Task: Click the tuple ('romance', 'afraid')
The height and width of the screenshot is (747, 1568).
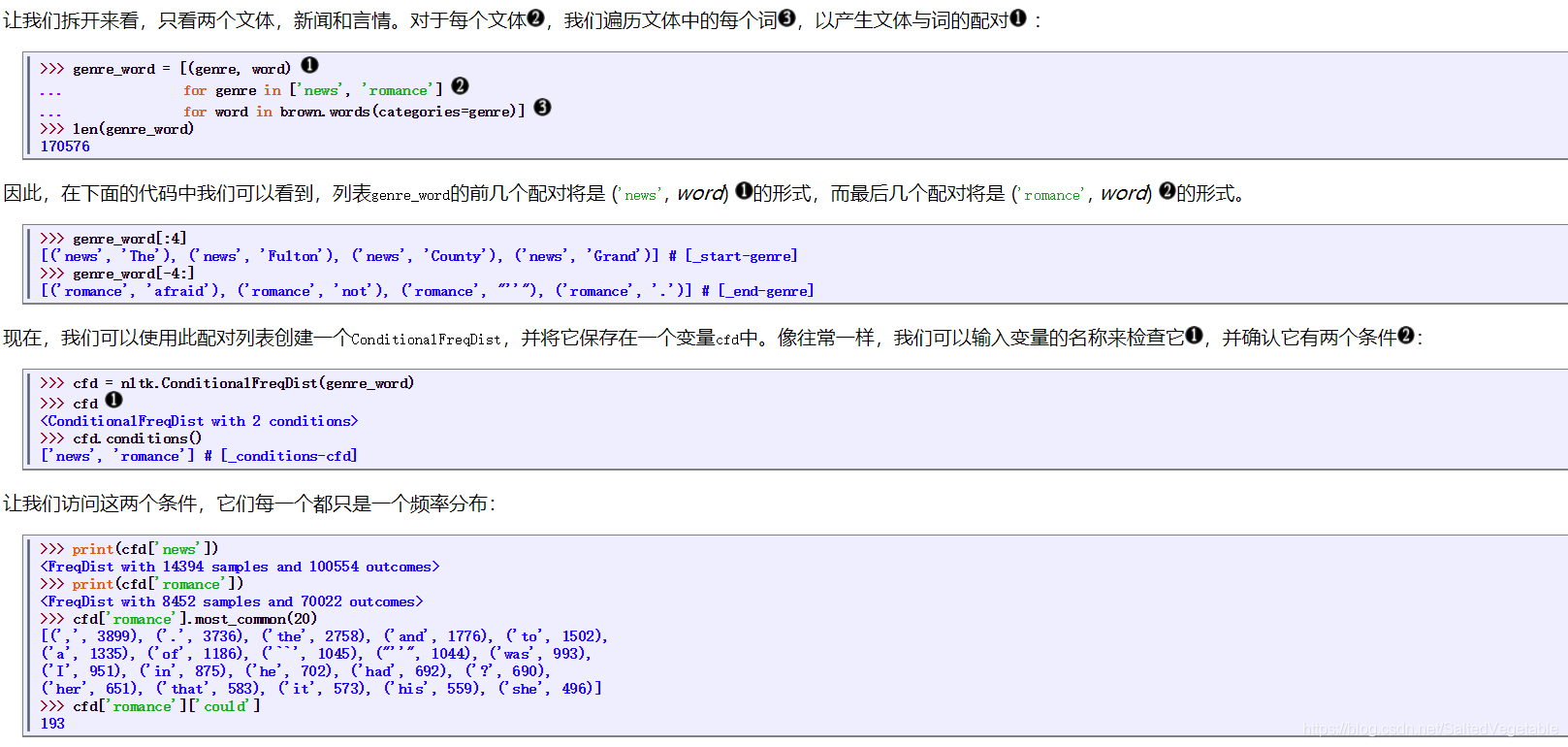Action: pos(137,291)
